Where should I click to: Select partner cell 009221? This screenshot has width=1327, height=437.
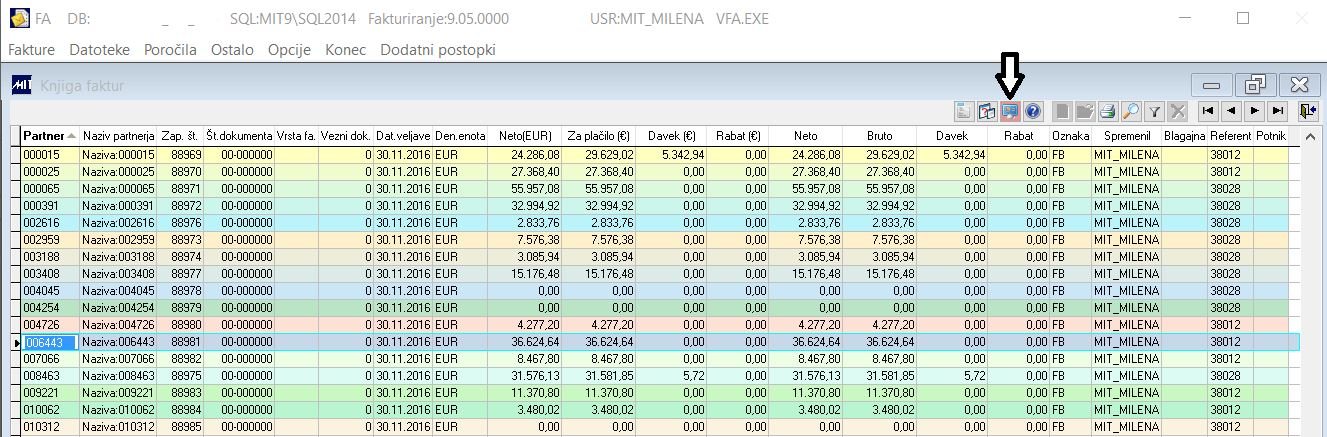point(50,392)
